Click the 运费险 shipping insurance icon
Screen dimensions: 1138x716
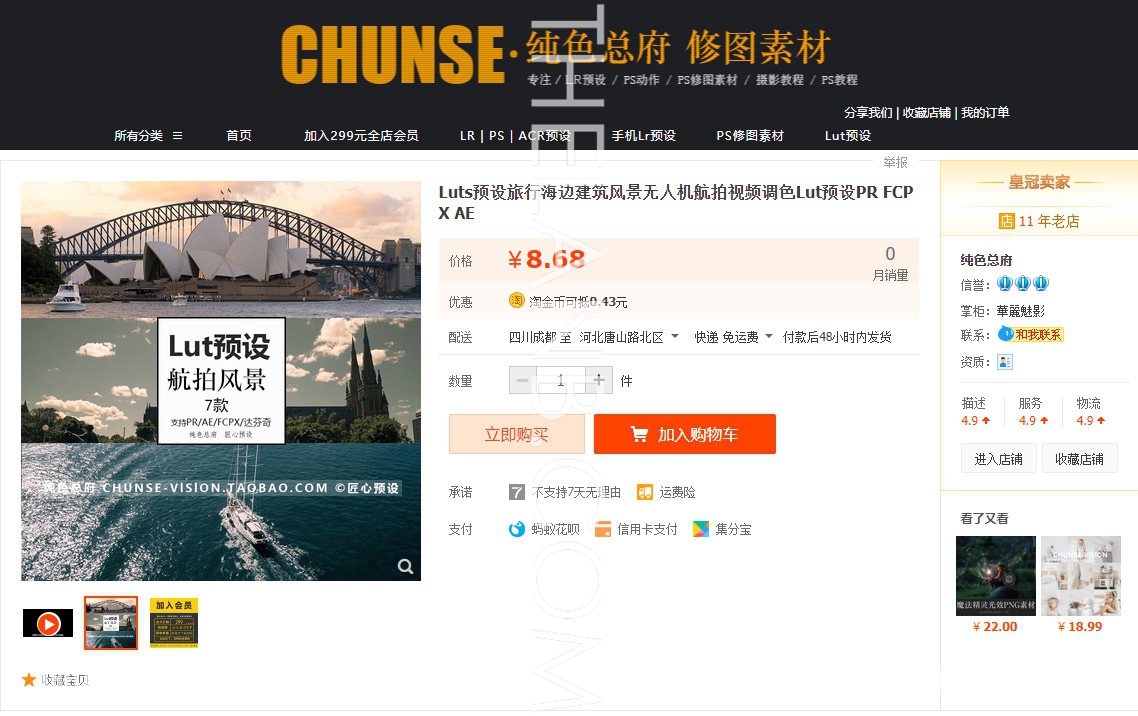[x=644, y=493]
